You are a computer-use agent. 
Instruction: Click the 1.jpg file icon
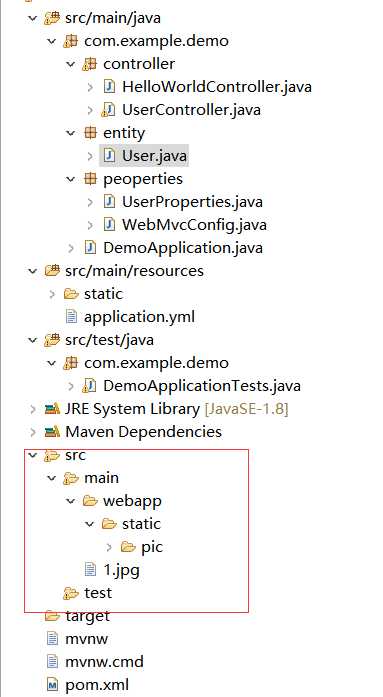90,570
